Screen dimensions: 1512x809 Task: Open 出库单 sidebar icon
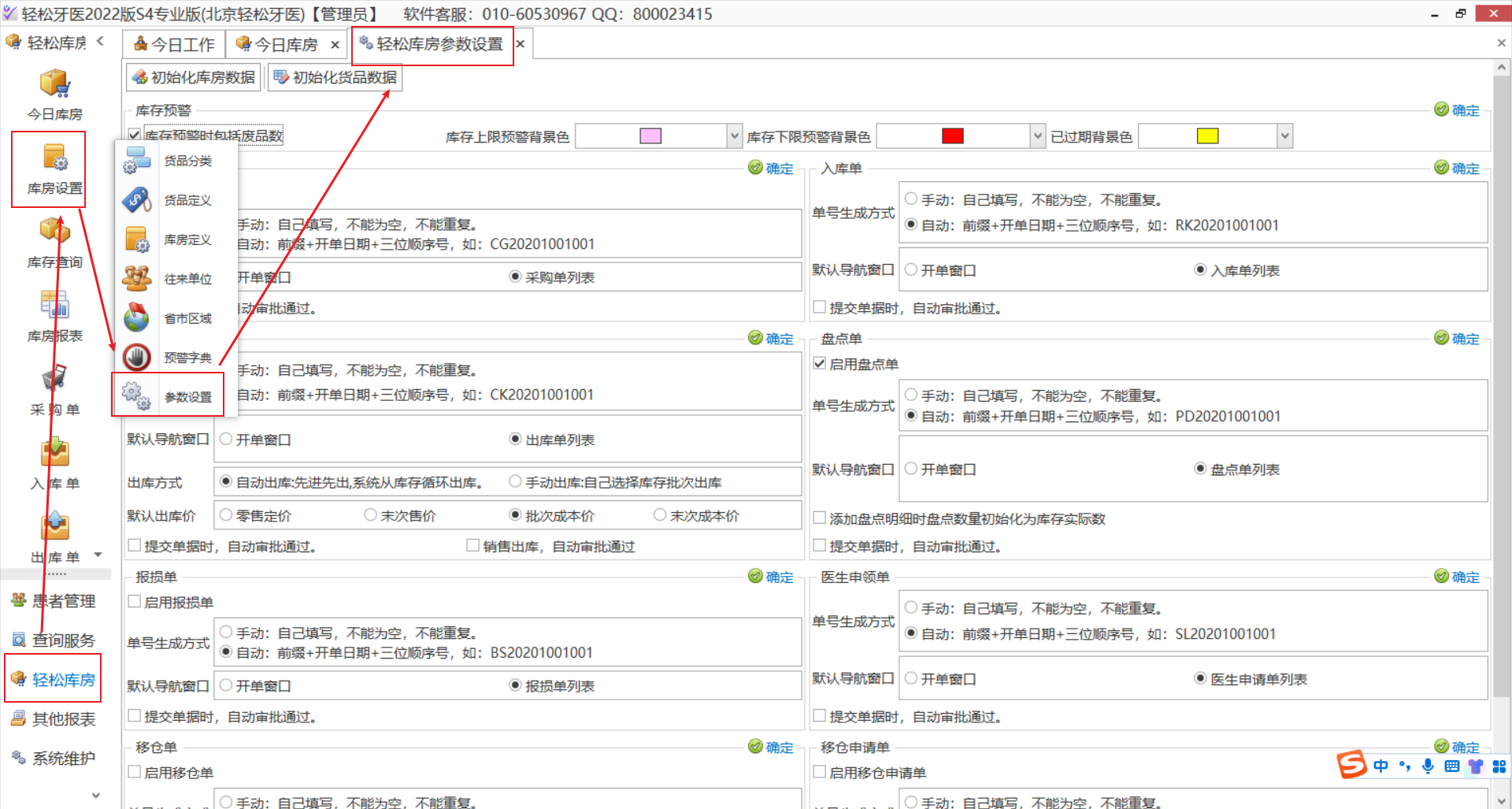pos(55,537)
